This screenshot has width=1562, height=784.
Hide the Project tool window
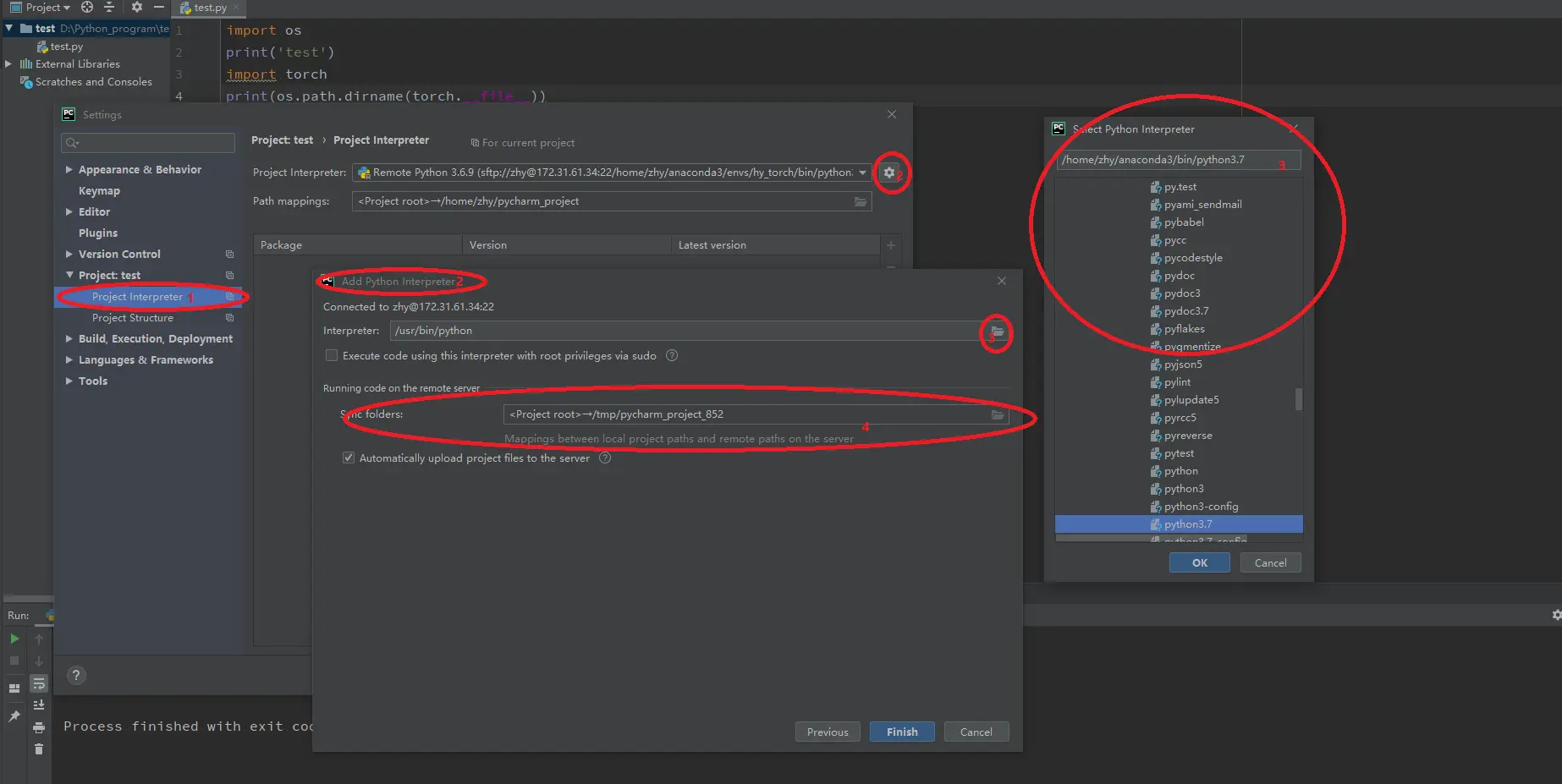click(158, 7)
